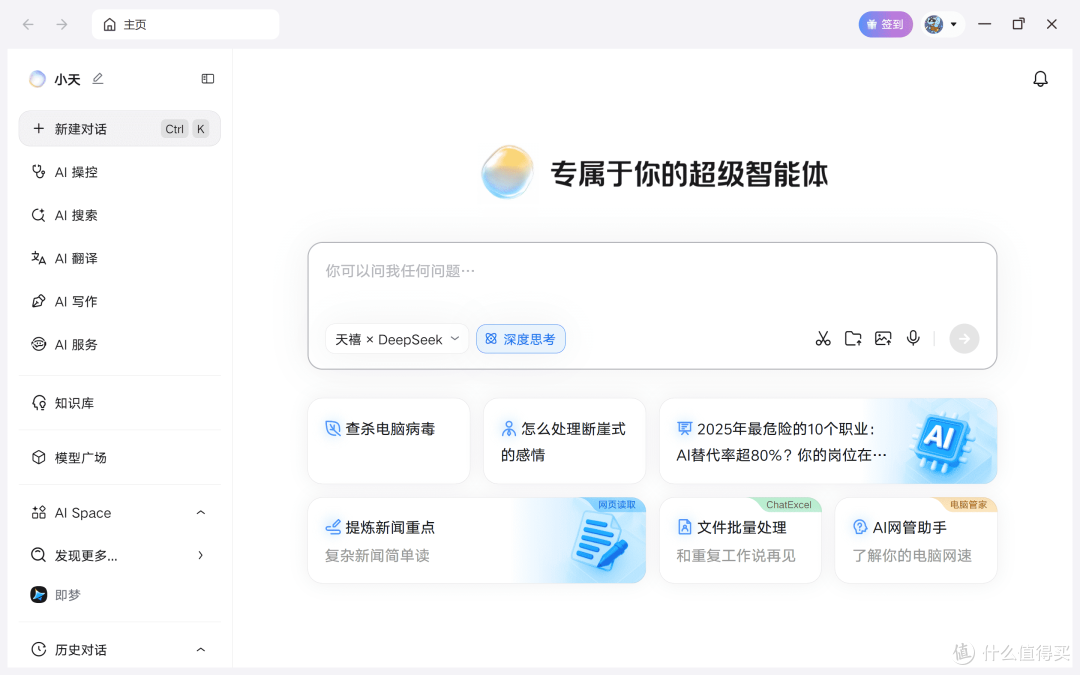This screenshot has width=1080, height=675.
Task: Open the account dropdown arrow beside avatar
Action: click(954, 25)
